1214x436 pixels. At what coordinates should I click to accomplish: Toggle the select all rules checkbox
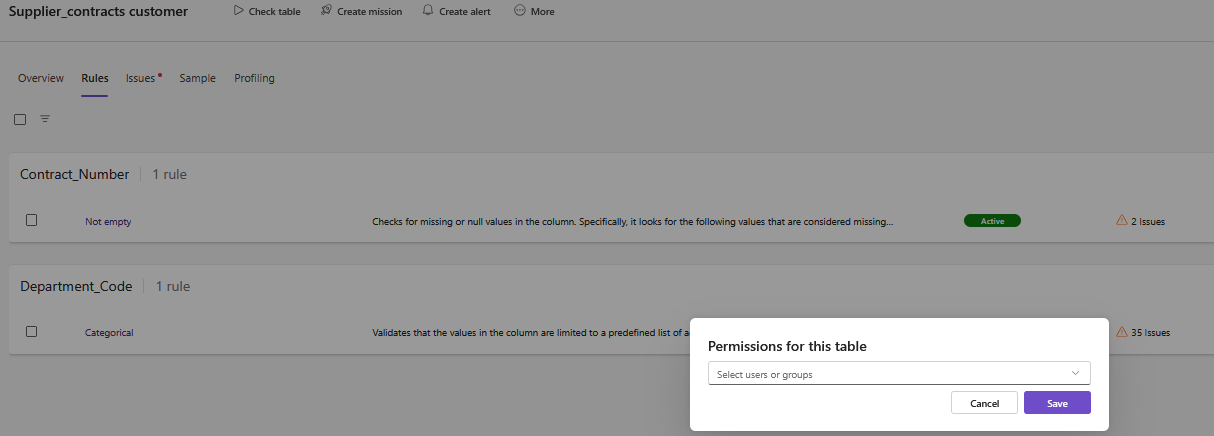[20, 119]
